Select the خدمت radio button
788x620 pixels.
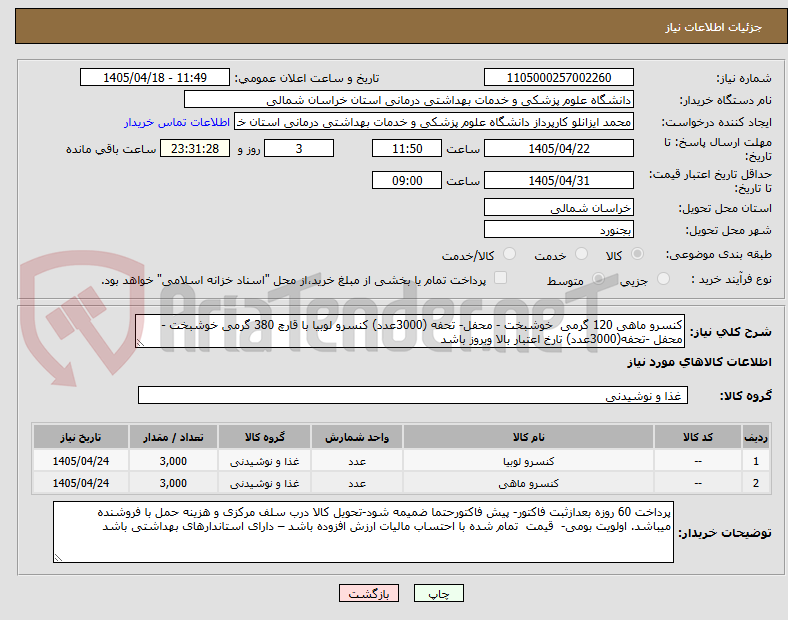[x=581, y=254]
